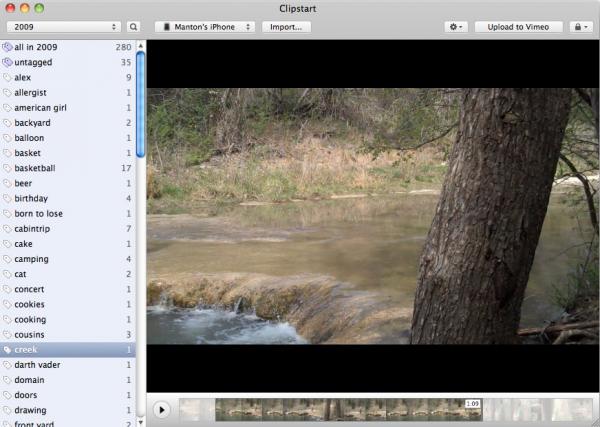The image size is (600, 427).
Task: Select the 'cooking' tag
Action: click(68, 319)
